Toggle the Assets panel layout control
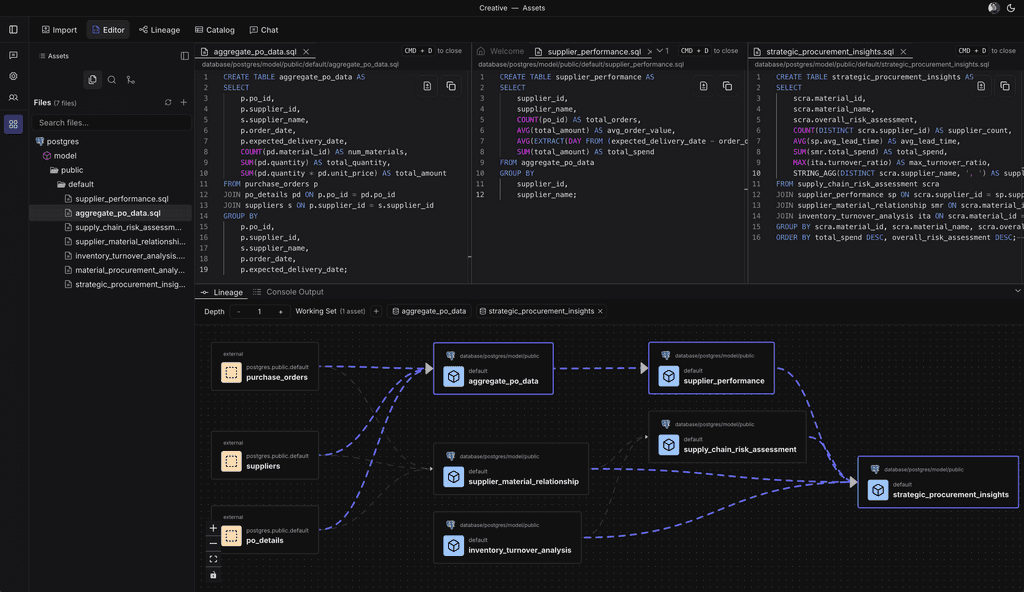Screen dimensions: 1024x592 (x=184, y=56)
